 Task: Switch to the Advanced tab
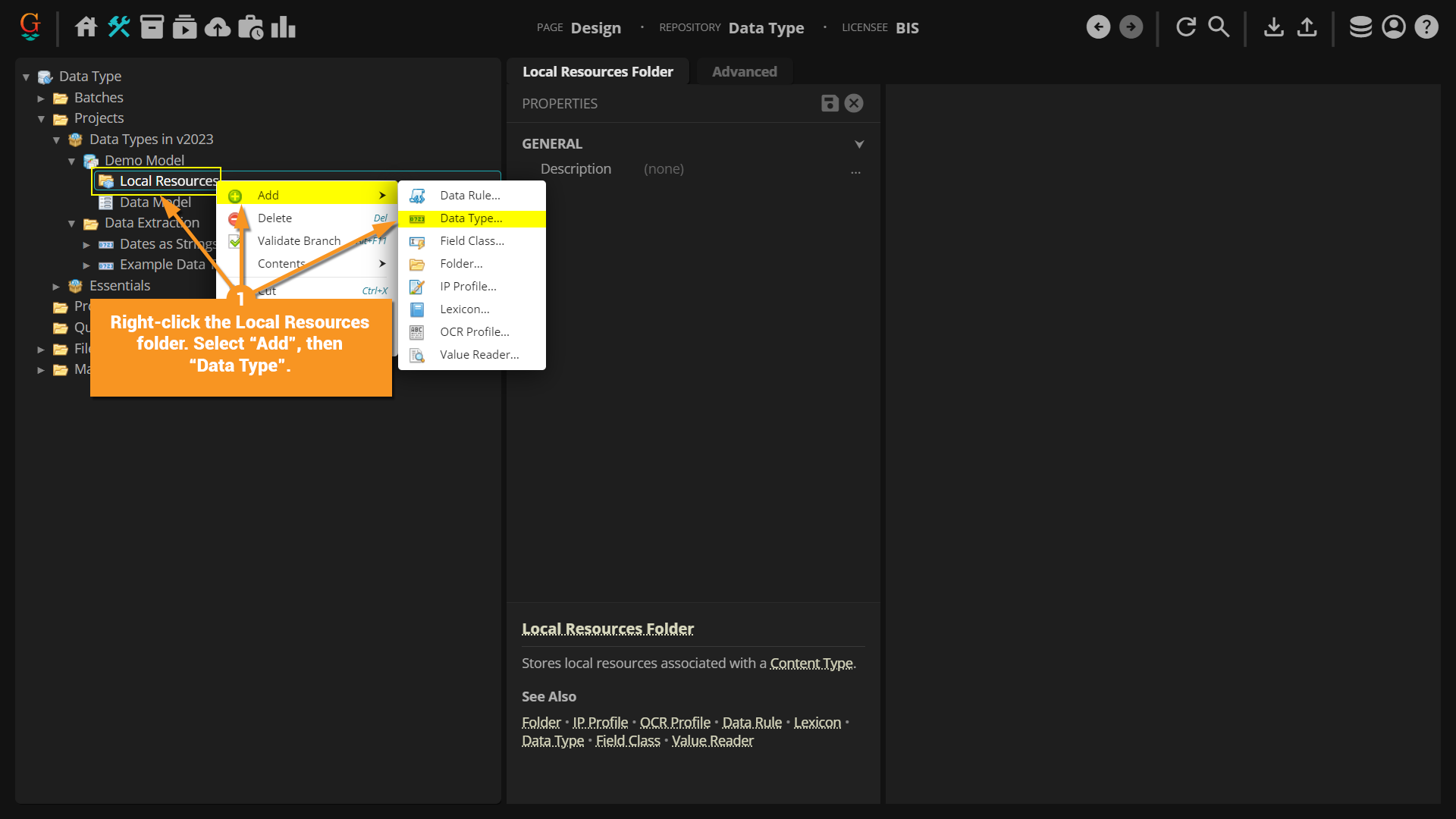tap(744, 71)
